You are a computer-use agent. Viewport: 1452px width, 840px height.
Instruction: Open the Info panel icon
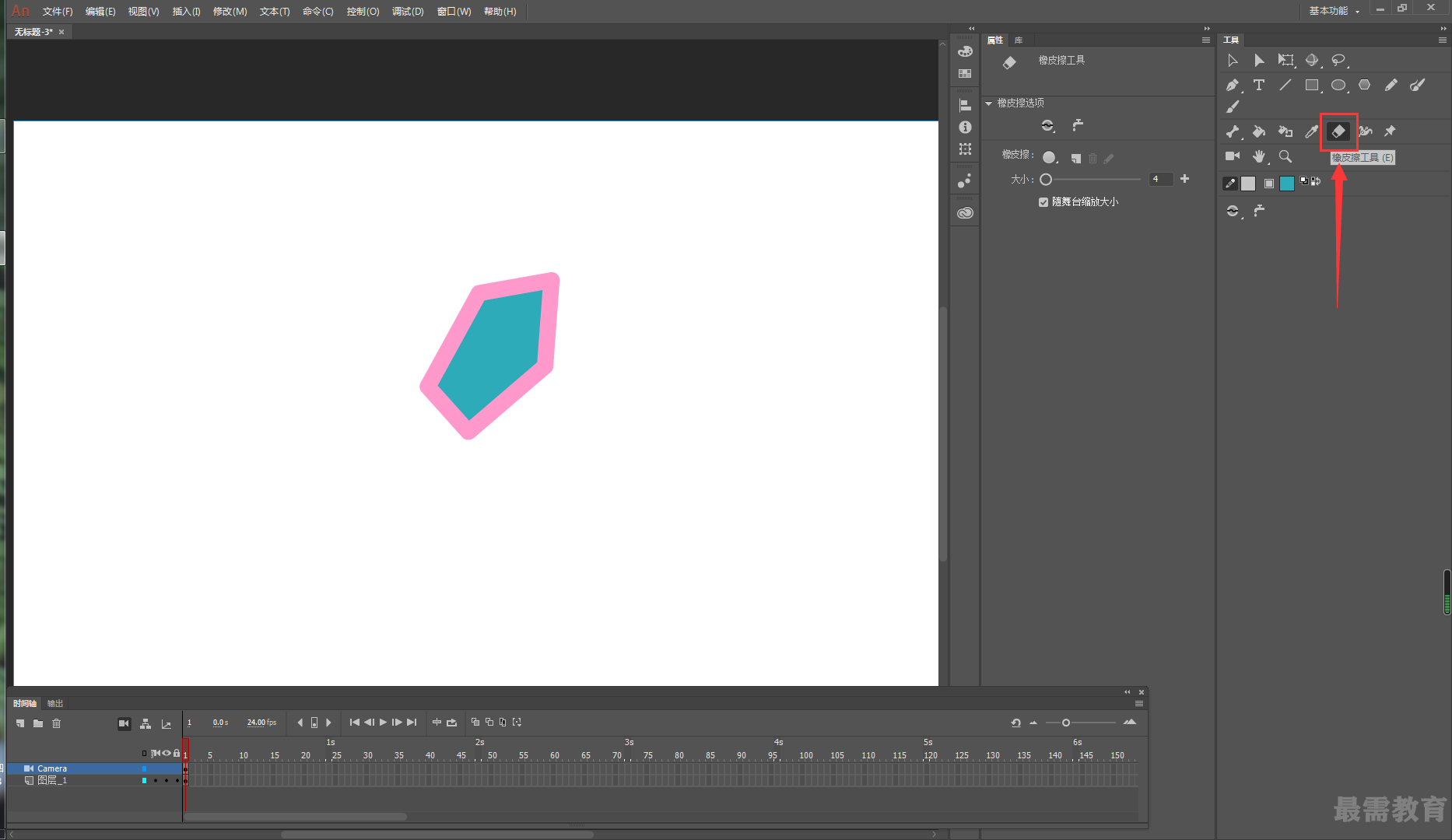[965, 127]
